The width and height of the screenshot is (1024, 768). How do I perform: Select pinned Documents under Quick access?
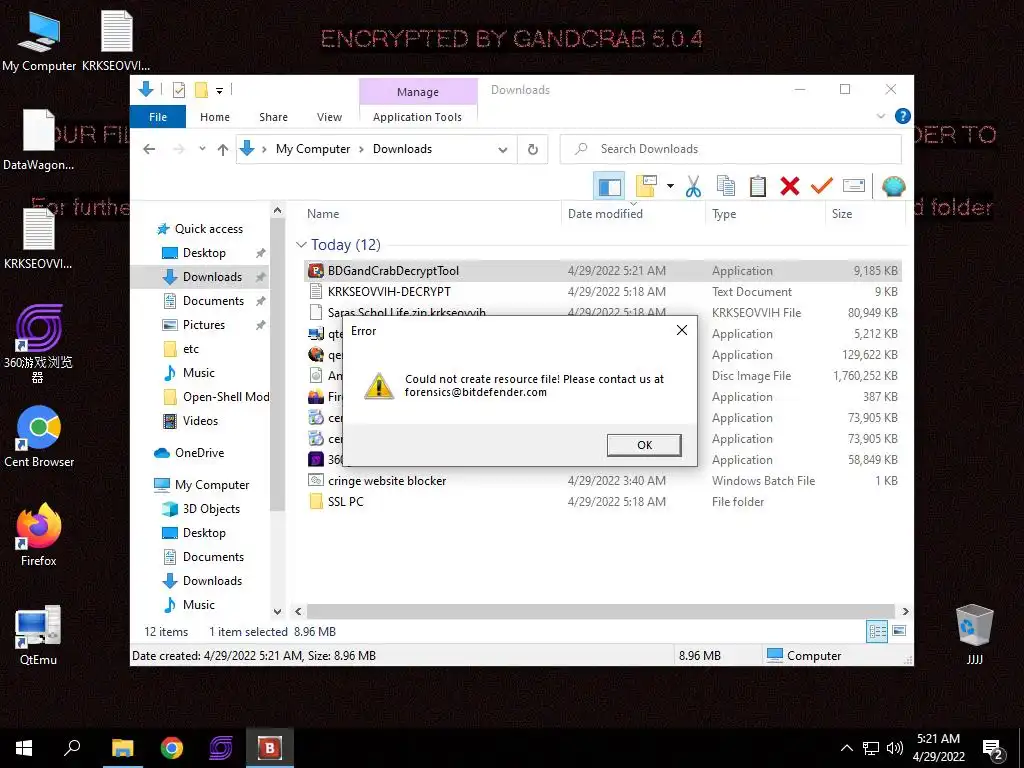[213, 300]
